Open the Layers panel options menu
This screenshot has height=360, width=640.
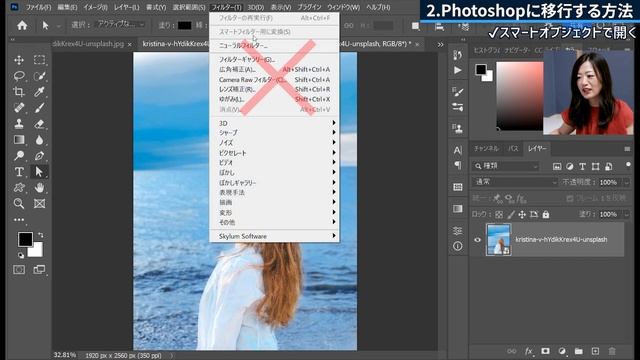tap(627, 149)
